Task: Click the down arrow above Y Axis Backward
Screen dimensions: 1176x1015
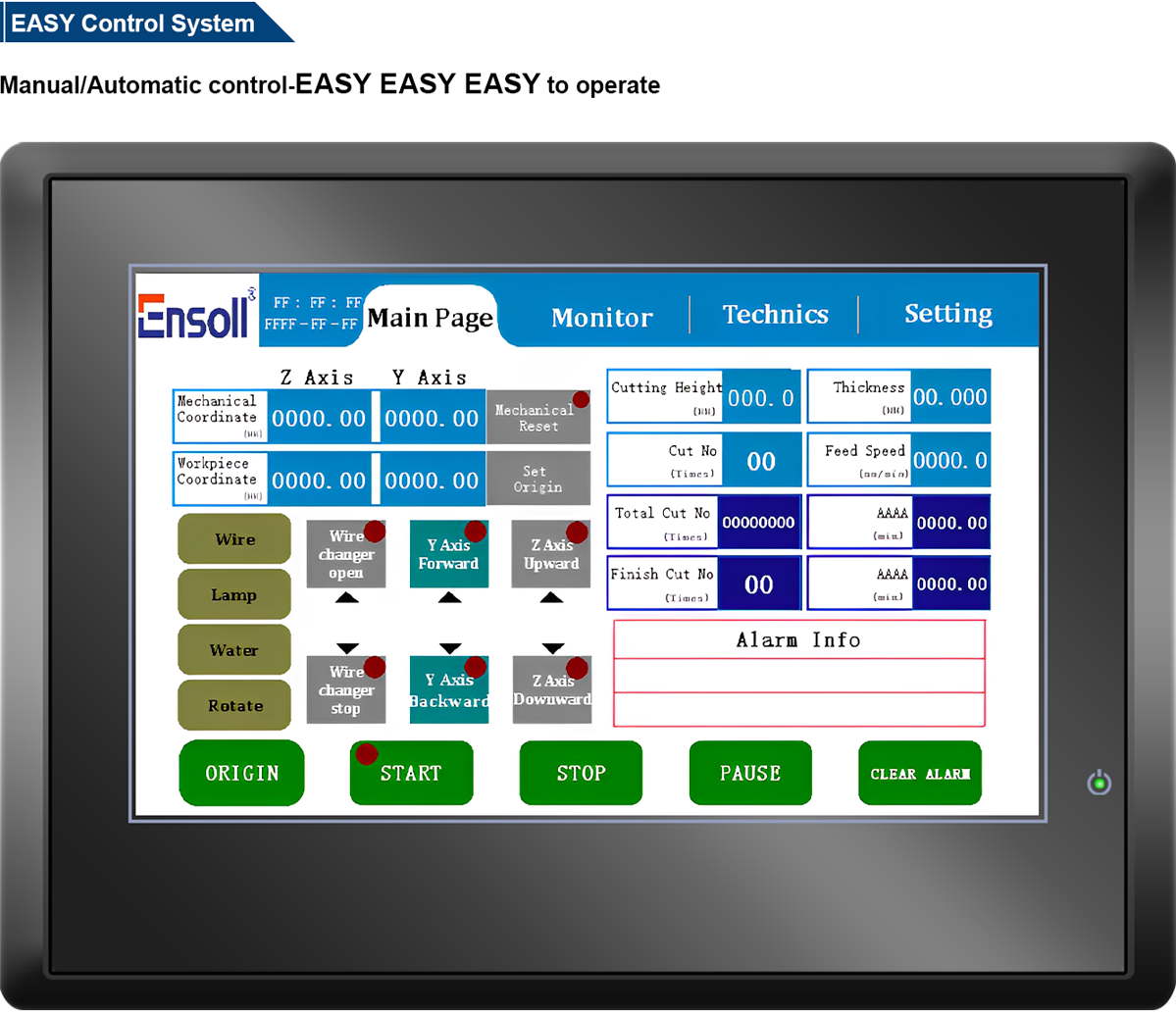Action: click(450, 648)
